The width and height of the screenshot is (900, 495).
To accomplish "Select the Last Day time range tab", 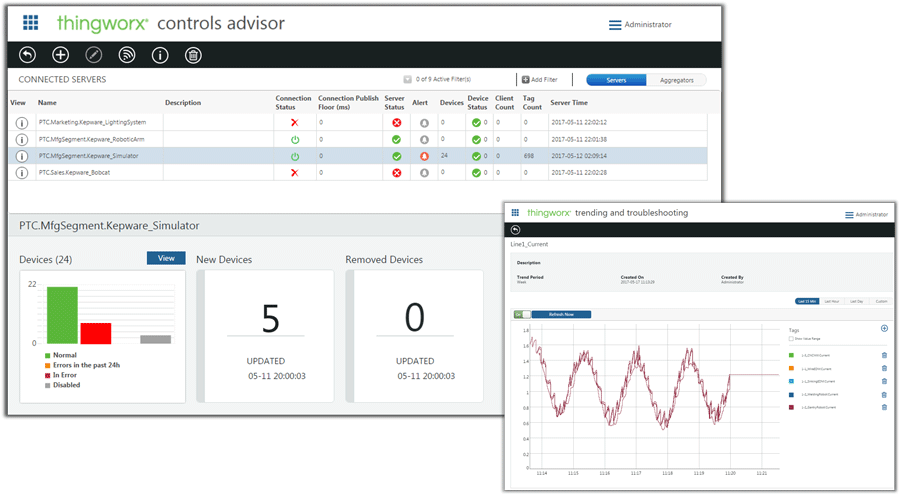I will (857, 300).
